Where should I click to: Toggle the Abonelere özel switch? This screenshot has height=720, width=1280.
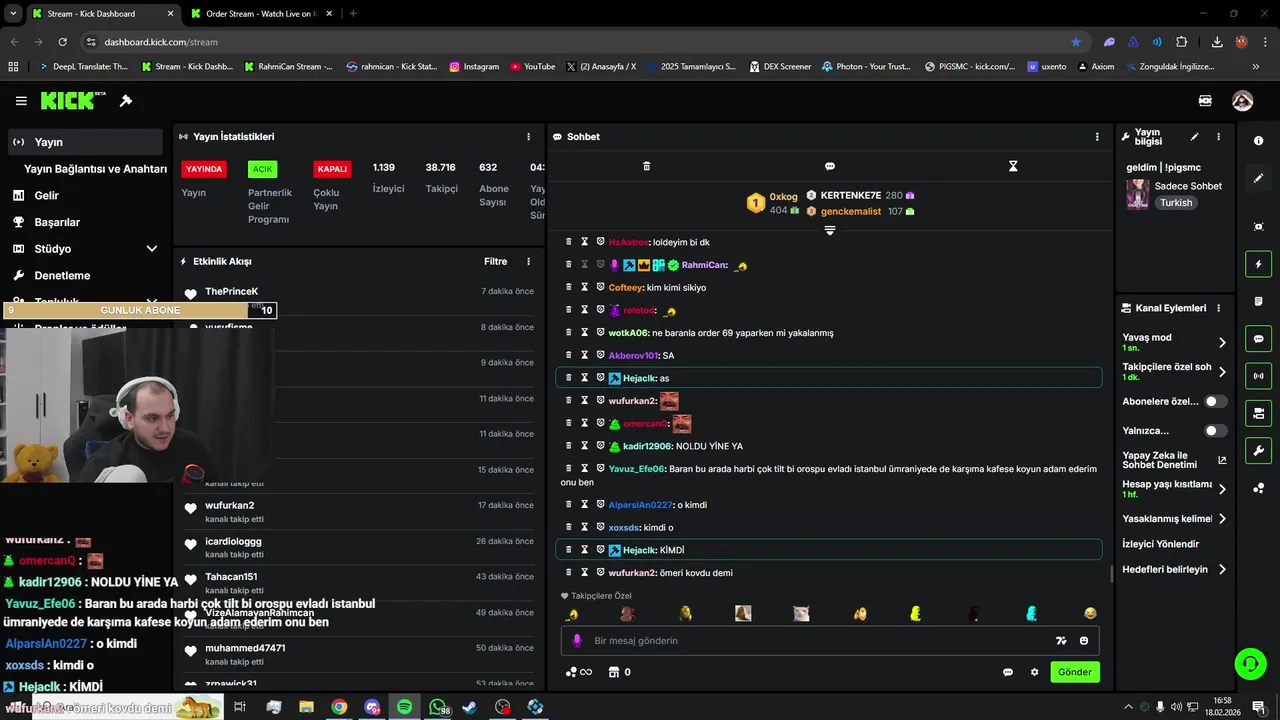(x=1215, y=401)
